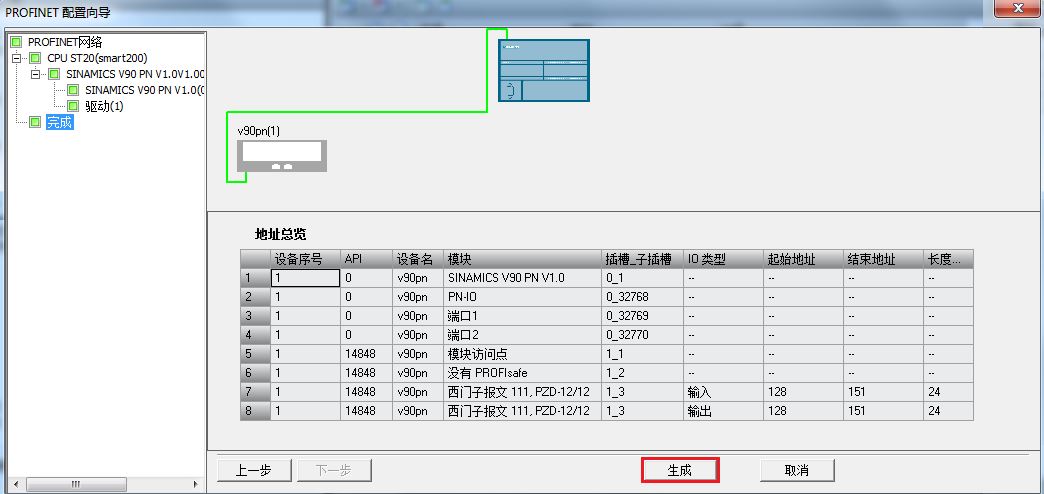Image resolution: width=1044 pixels, height=494 pixels.
Task: Click the IO 类型 column header
Action: pyautogui.click(x=723, y=259)
